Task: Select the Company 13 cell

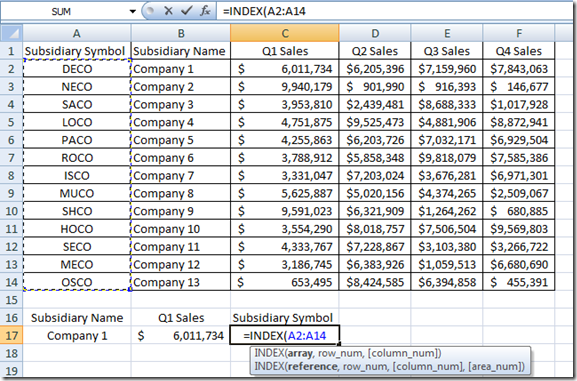Action: pos(181,282)
